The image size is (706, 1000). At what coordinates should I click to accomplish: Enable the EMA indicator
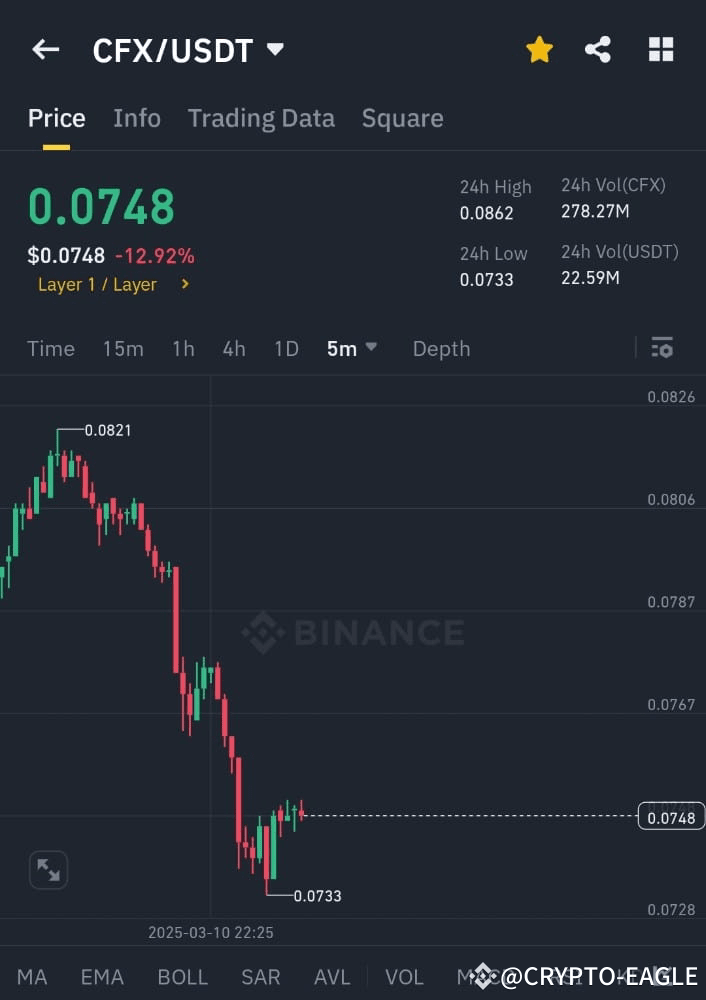click(101, 977)
